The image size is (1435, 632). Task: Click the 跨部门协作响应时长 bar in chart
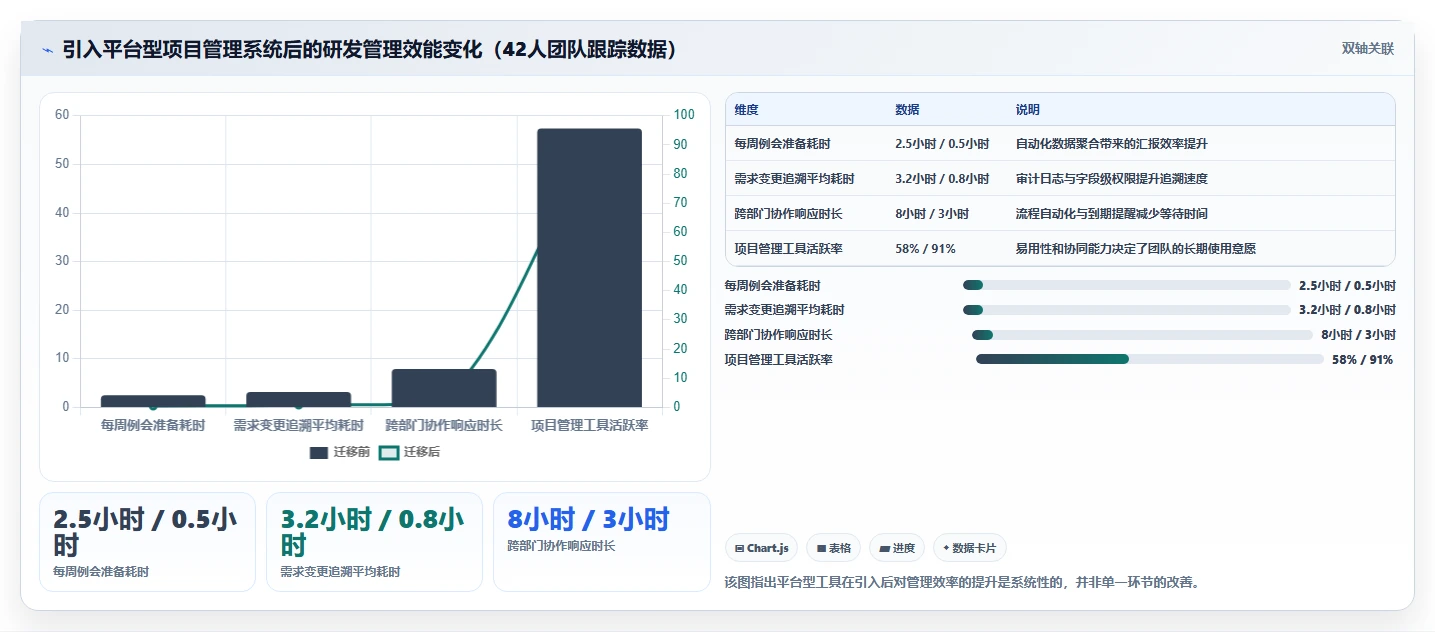[444, 388]
